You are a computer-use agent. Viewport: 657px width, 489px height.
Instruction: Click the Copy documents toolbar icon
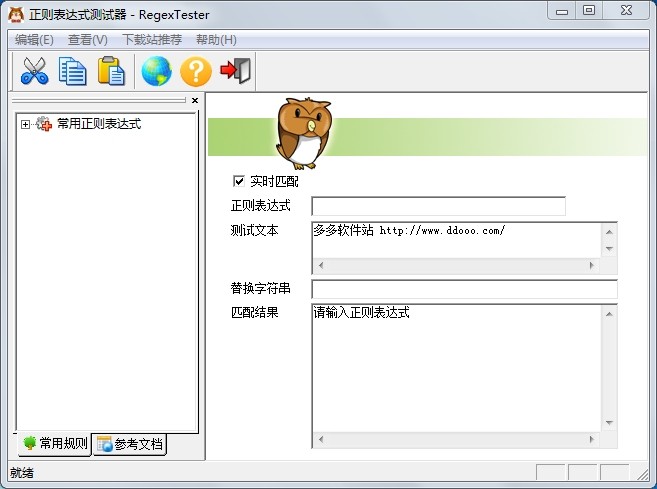pyautogui.click(x=72, y=71)
